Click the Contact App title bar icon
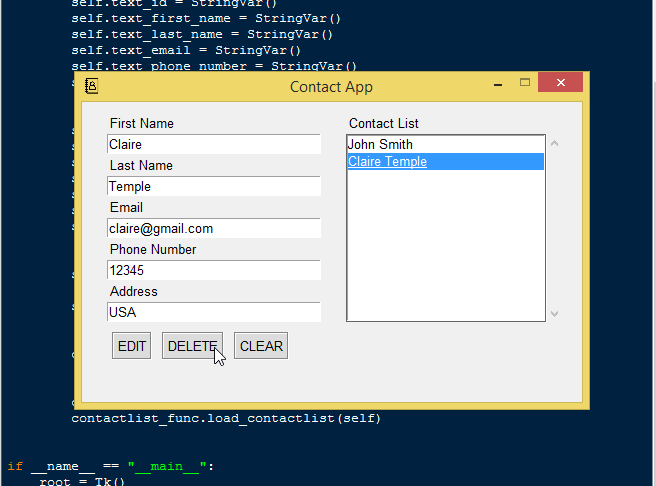656x486 pixels. click(x=91, y=86)
